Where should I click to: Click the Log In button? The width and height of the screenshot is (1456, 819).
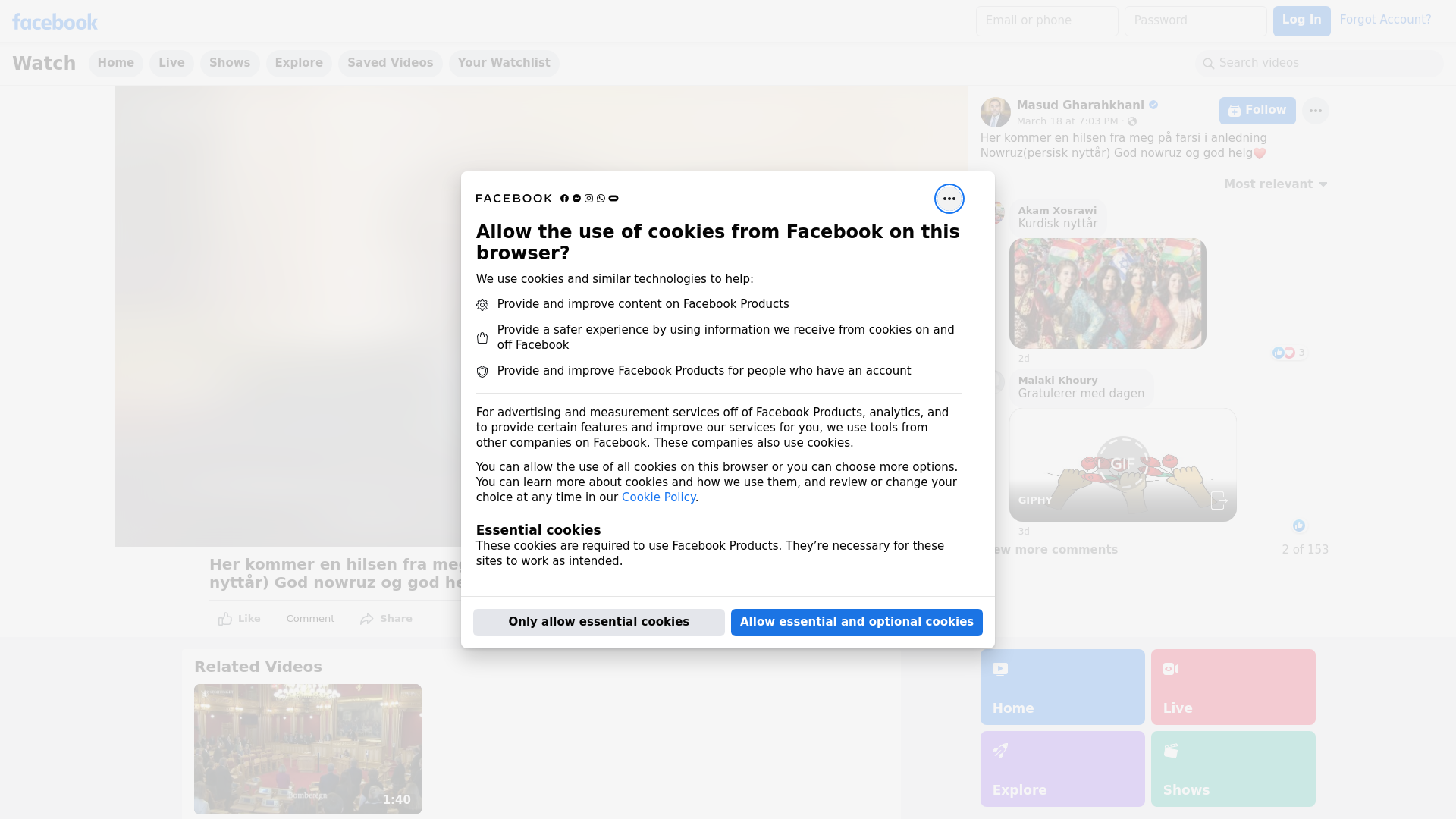click(1301, 21)
